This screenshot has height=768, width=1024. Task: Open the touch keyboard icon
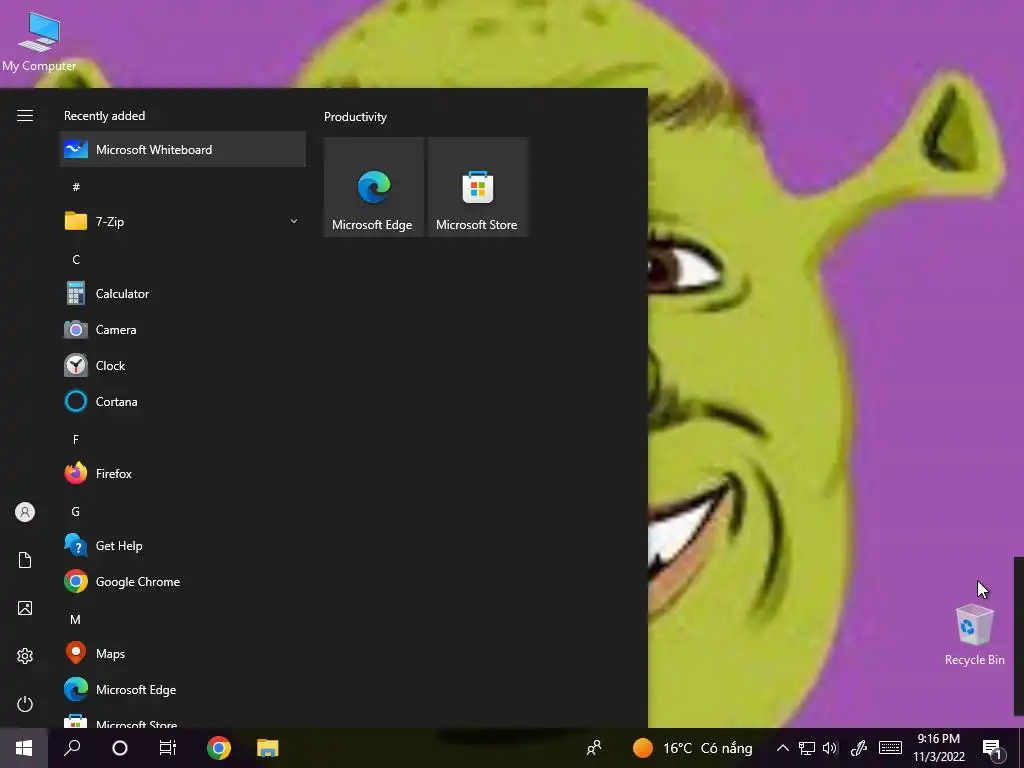pos(890,748)
